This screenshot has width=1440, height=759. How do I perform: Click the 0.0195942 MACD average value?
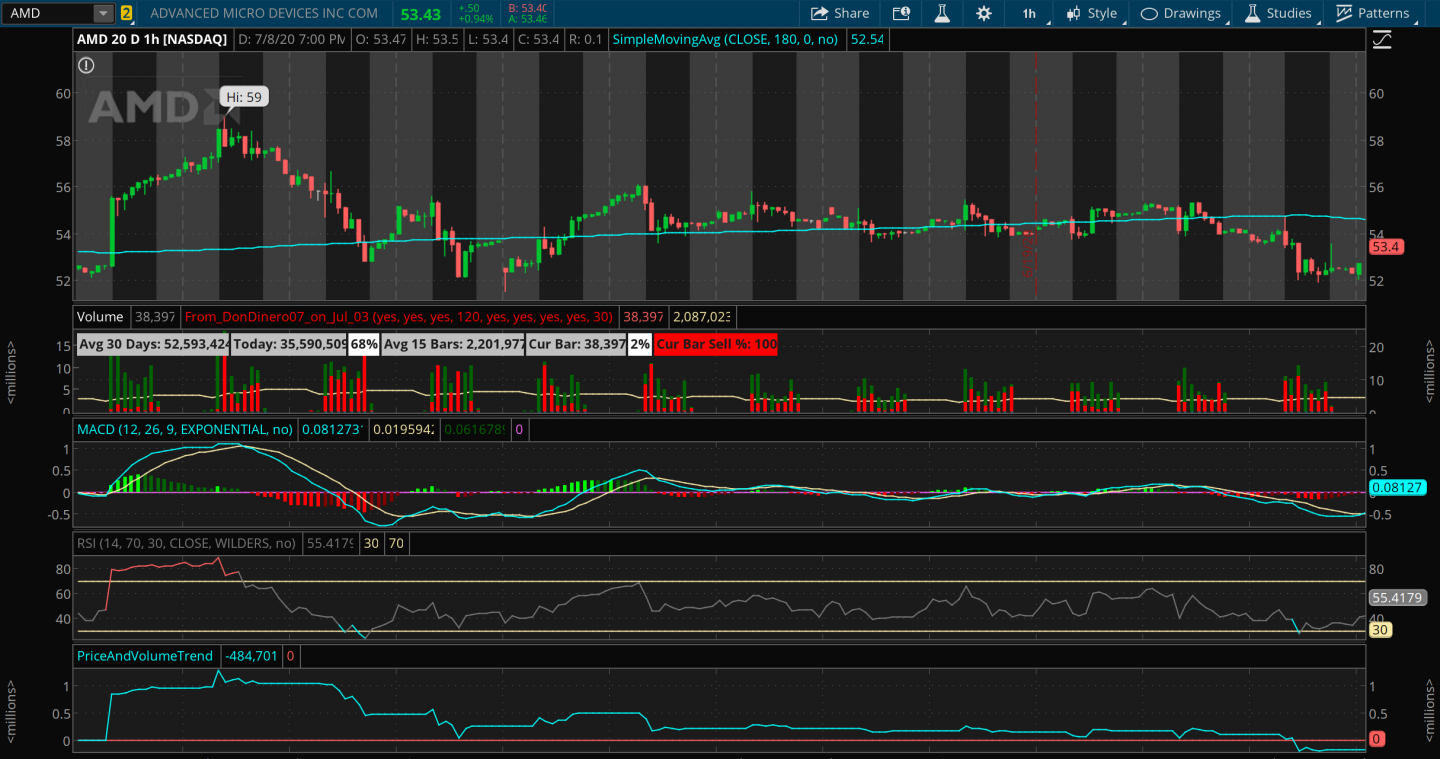click(x=403, y=428)
